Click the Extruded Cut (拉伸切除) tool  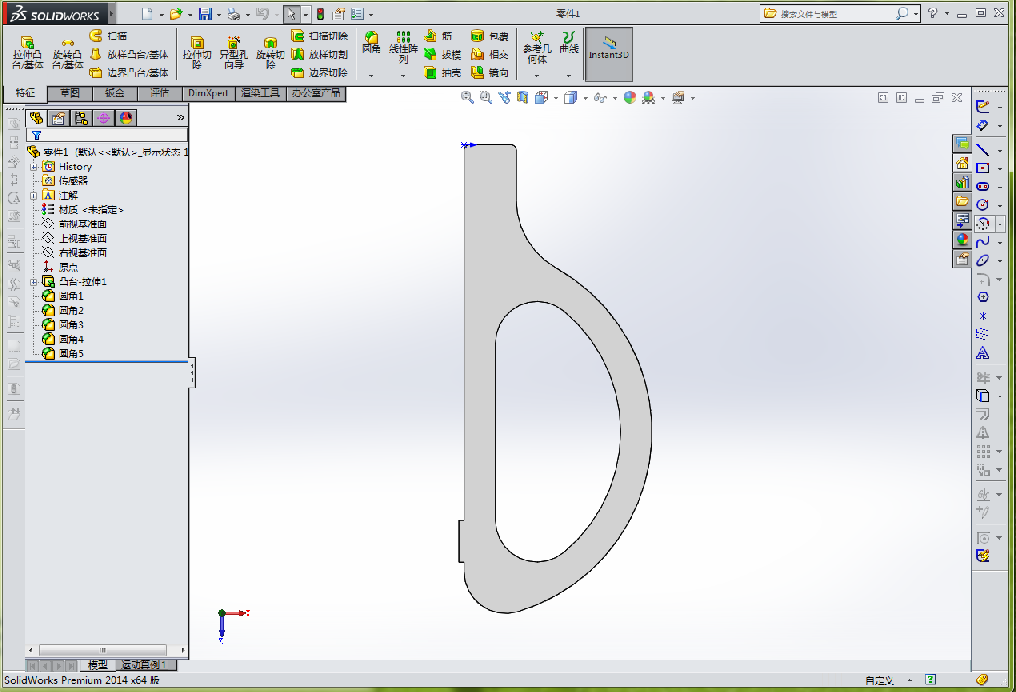click(x=197, y=53)
